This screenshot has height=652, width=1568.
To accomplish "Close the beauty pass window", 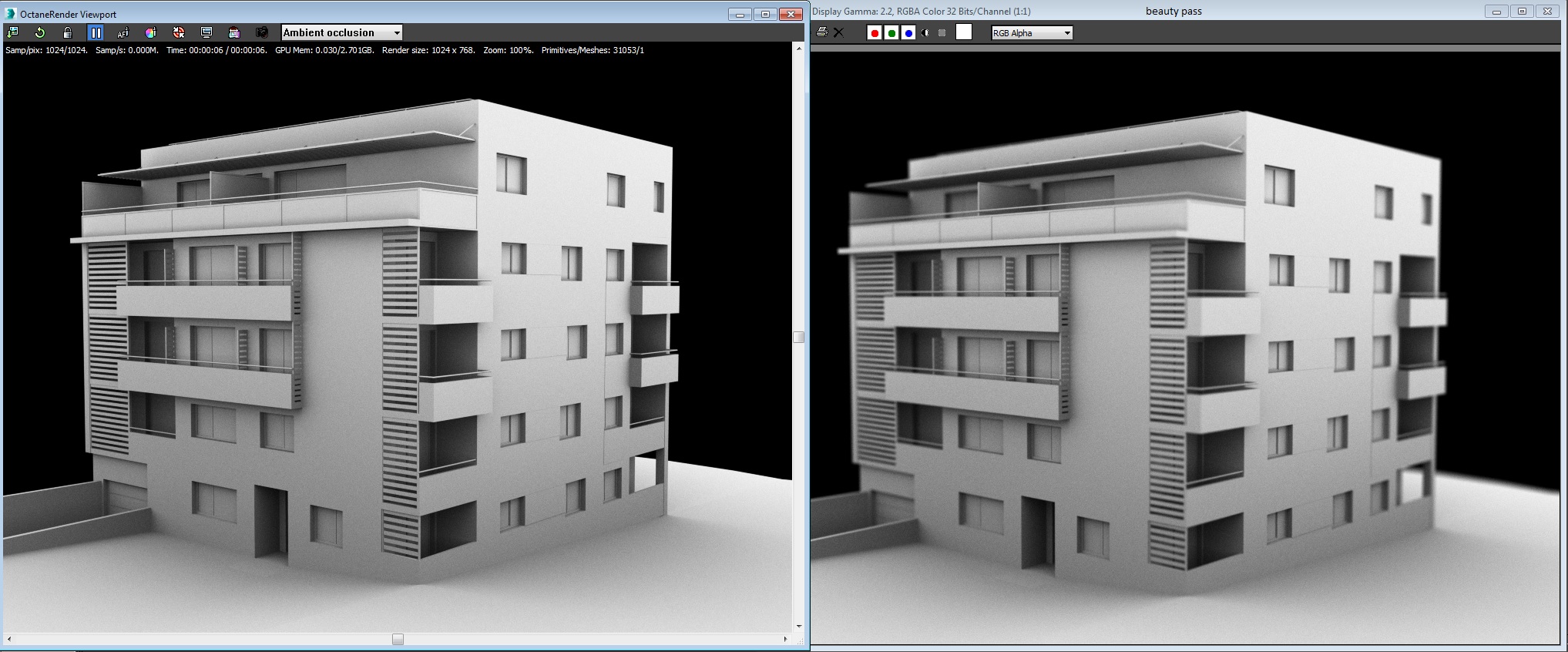I will pyautogui.click(x=1548, y=12).
